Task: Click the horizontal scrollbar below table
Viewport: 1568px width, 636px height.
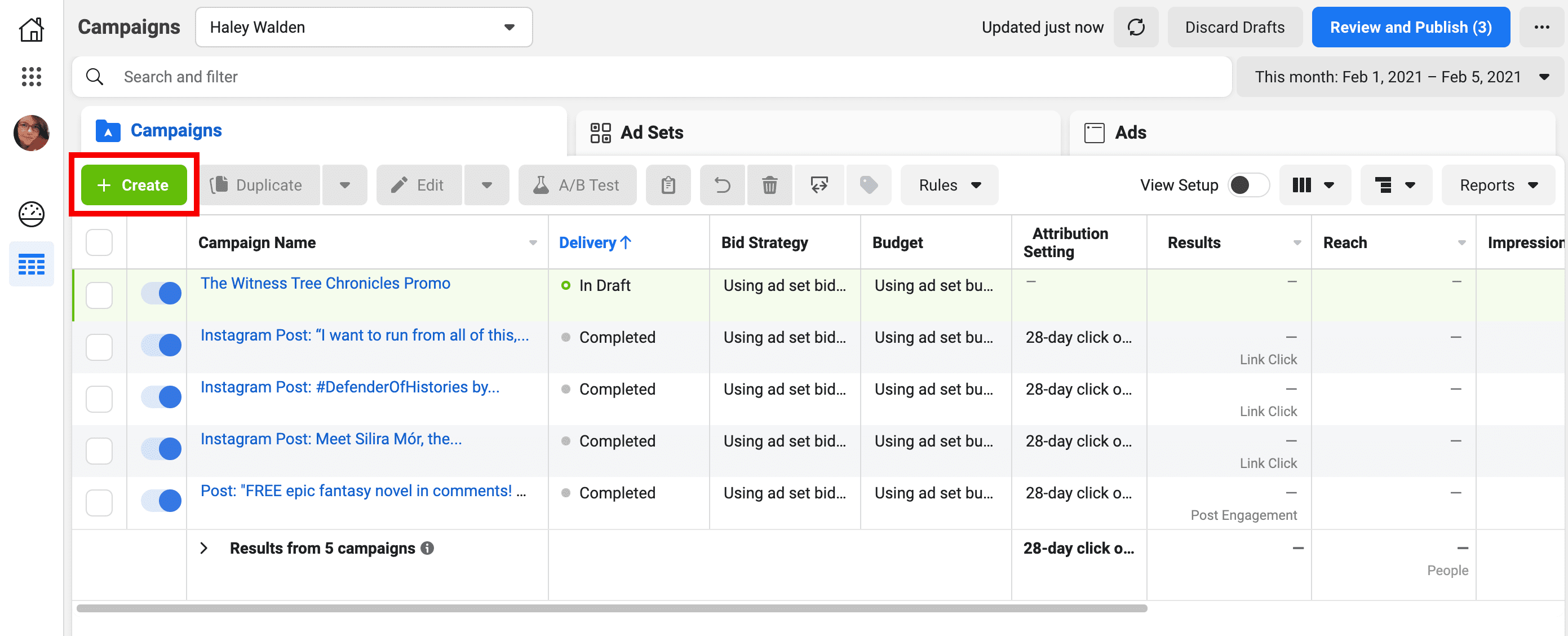Action: click(611, 608)
